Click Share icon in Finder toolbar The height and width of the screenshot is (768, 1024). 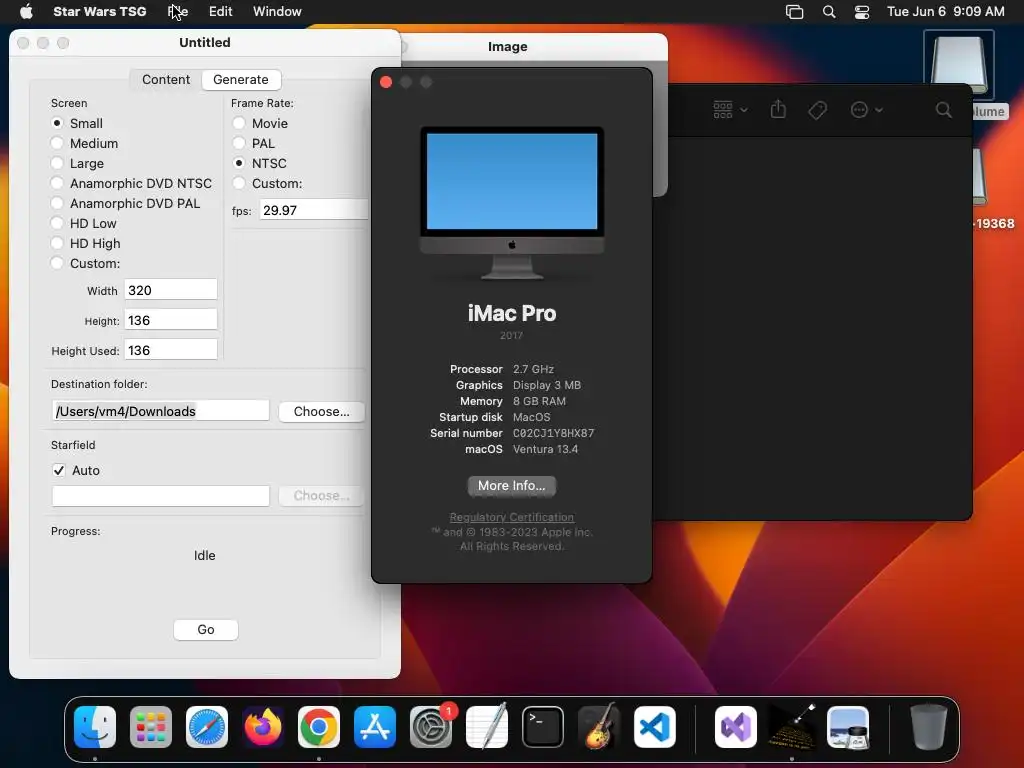[778, 109]
